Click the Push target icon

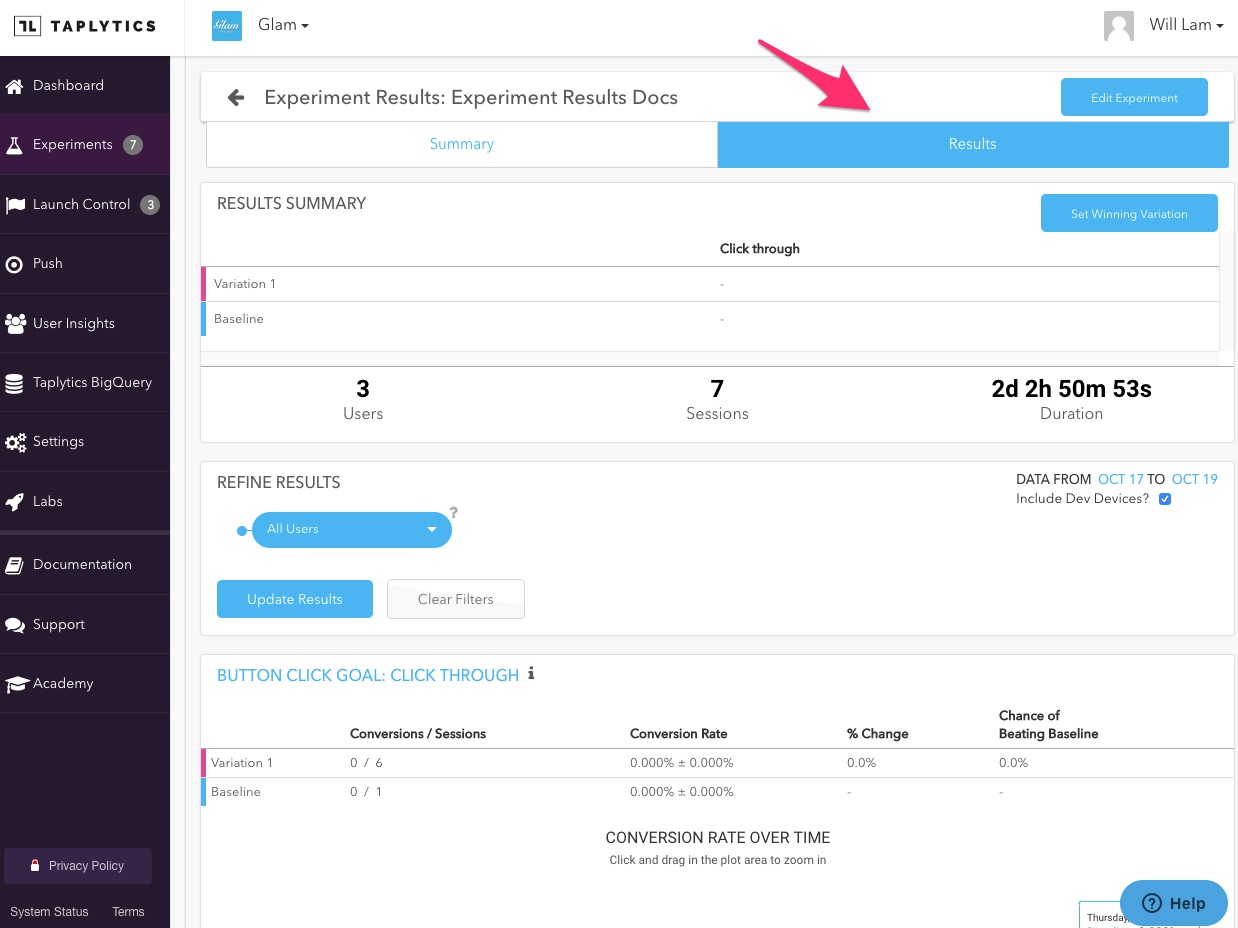click(15, 264)
